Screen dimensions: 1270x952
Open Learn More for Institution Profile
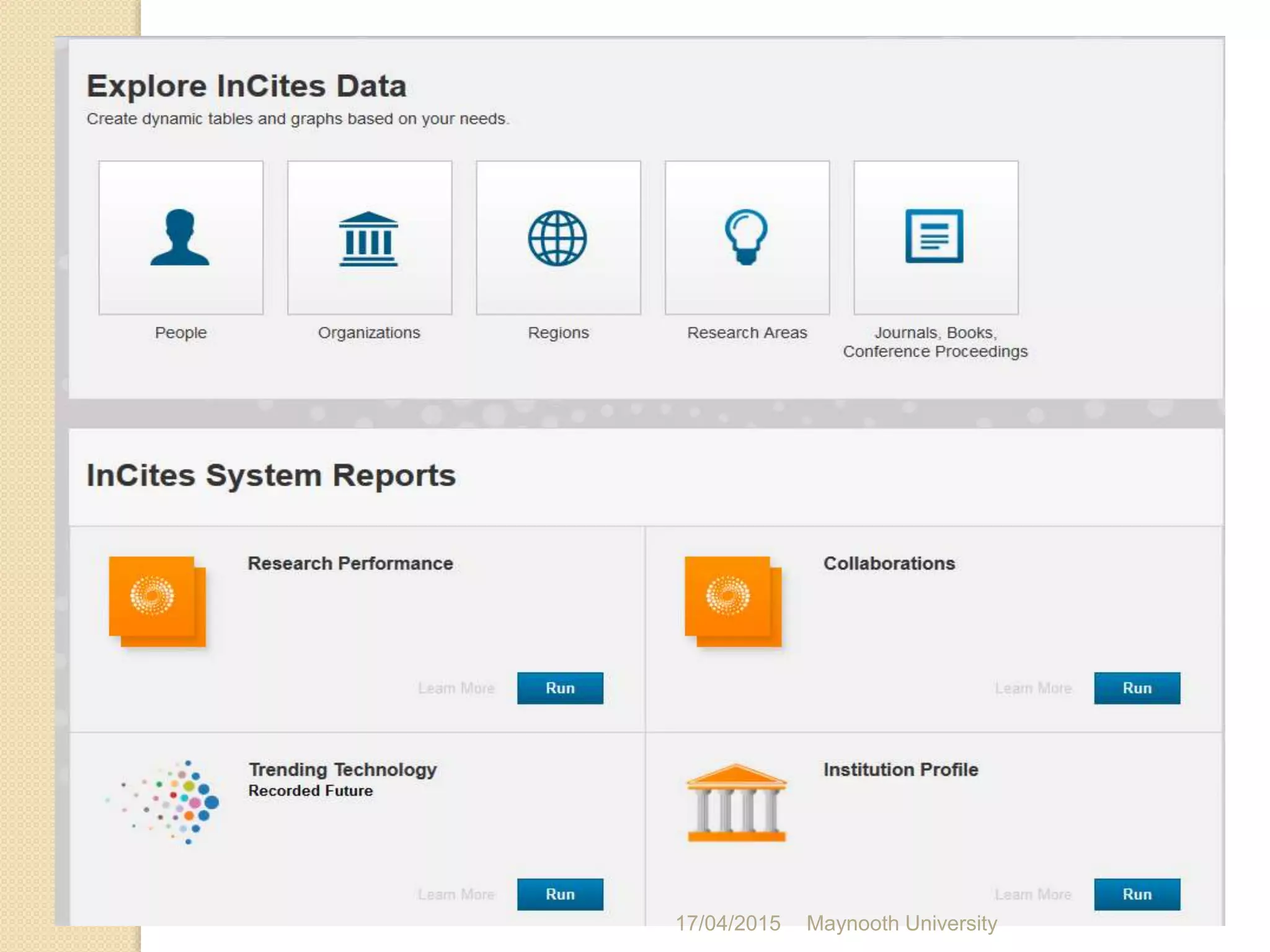1032,894
